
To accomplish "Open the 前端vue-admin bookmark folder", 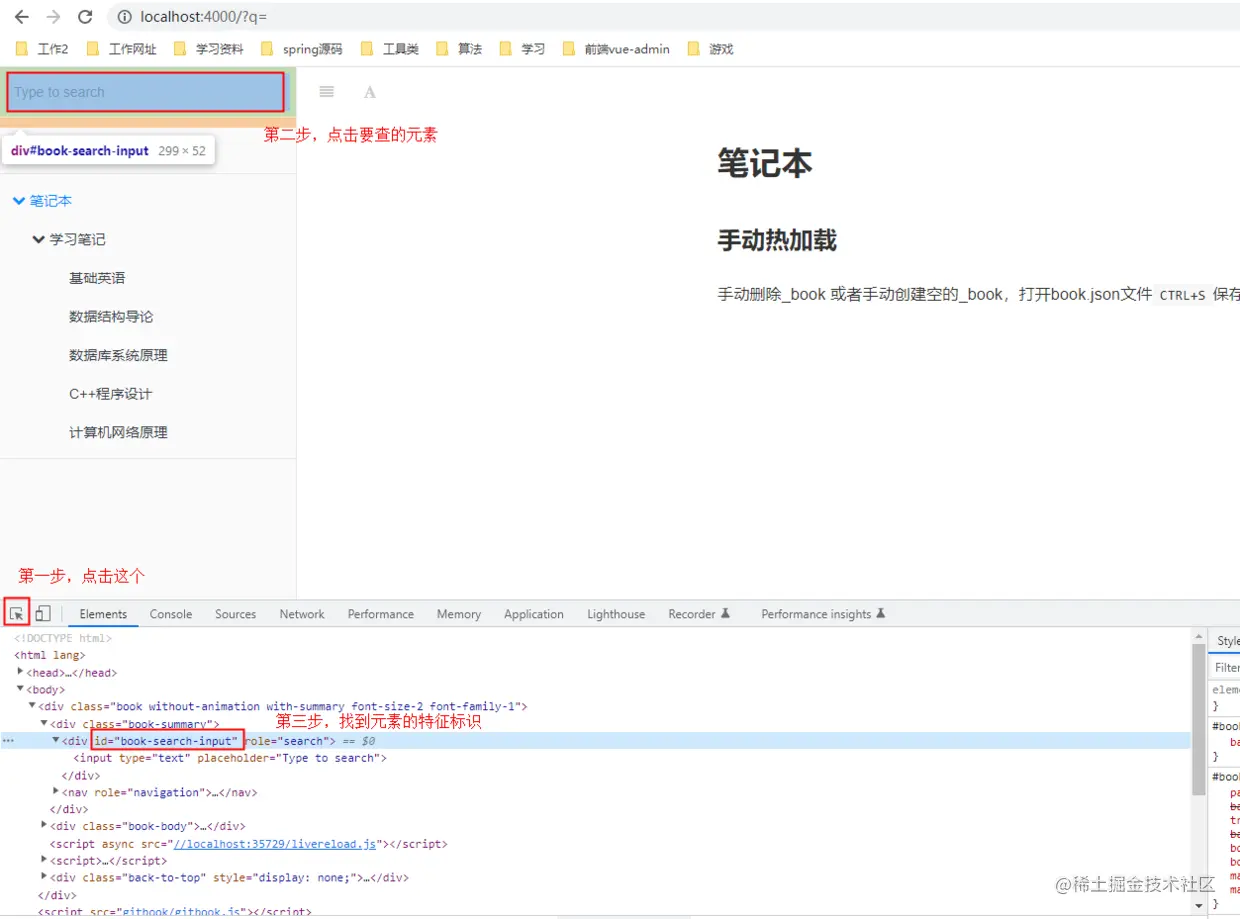I will tap(616, 48).
